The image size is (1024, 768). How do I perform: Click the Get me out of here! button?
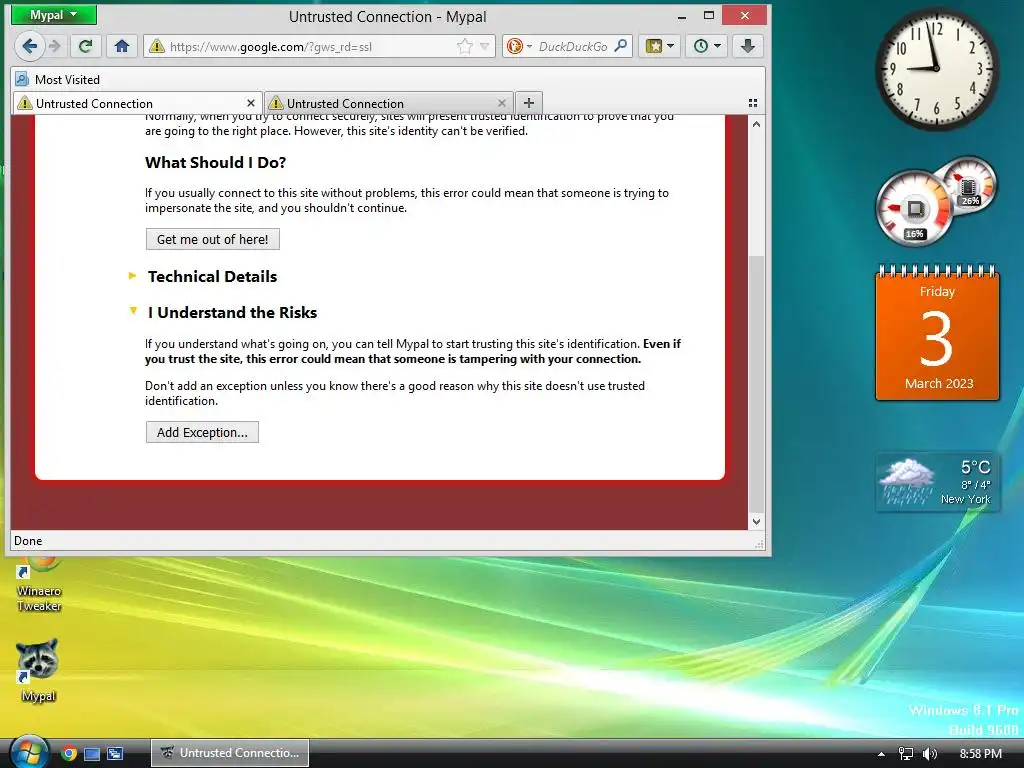[x=212, y=239]
